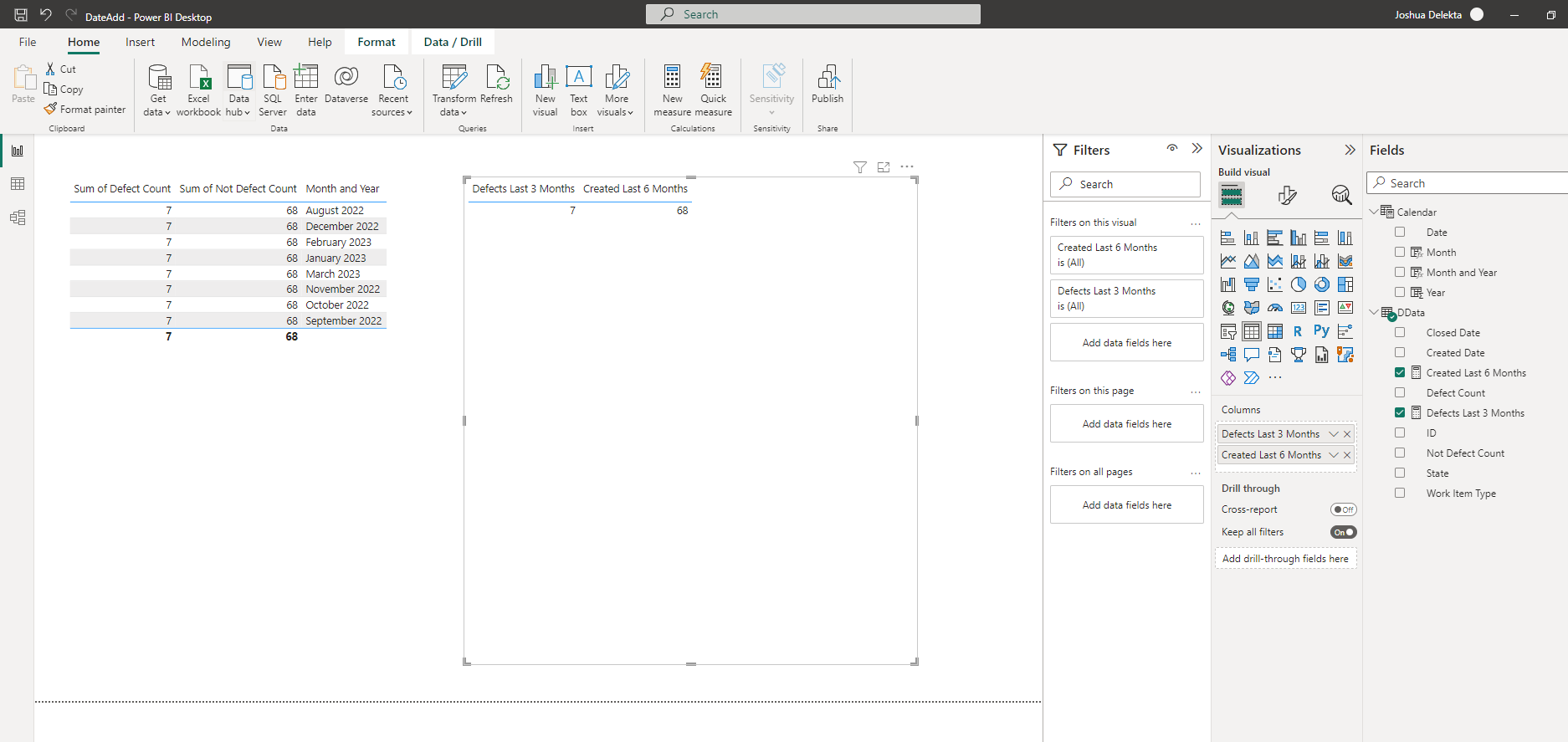Switch to the Data / Drill tab
This screenshot has width=1568, height=742.
tap(453, 42)
